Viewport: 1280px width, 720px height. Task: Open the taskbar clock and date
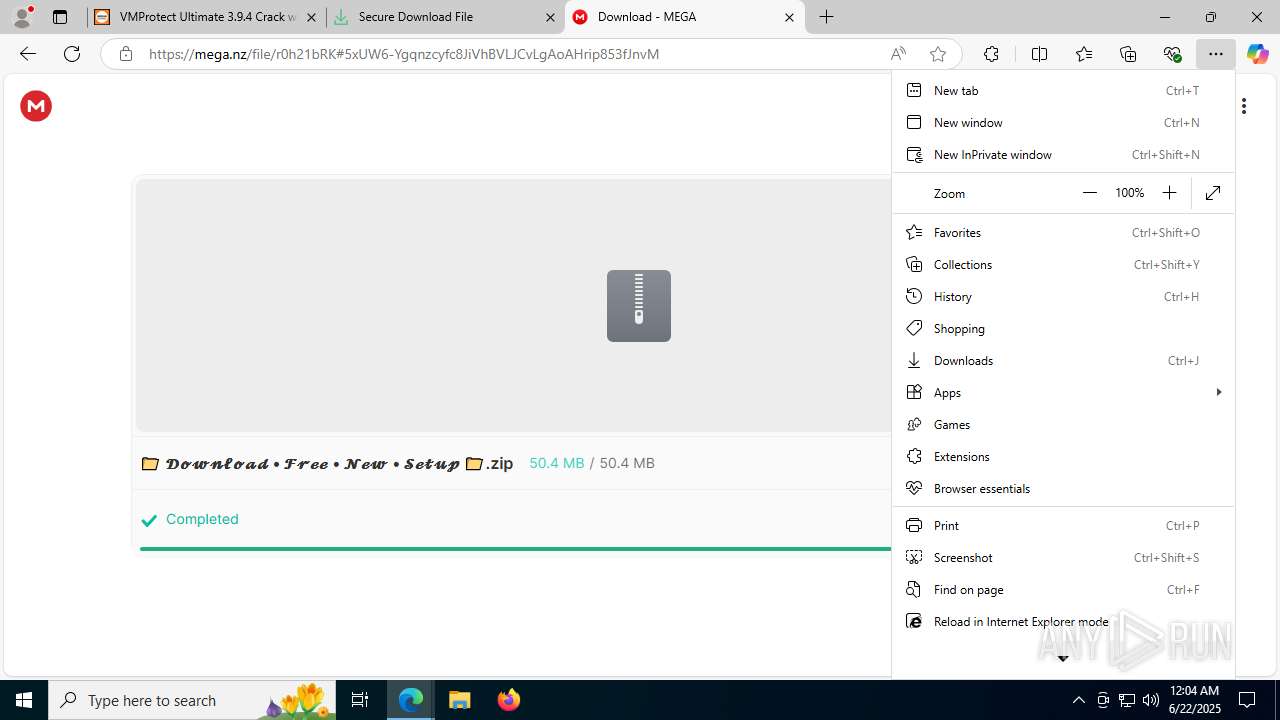(1195, 700)
